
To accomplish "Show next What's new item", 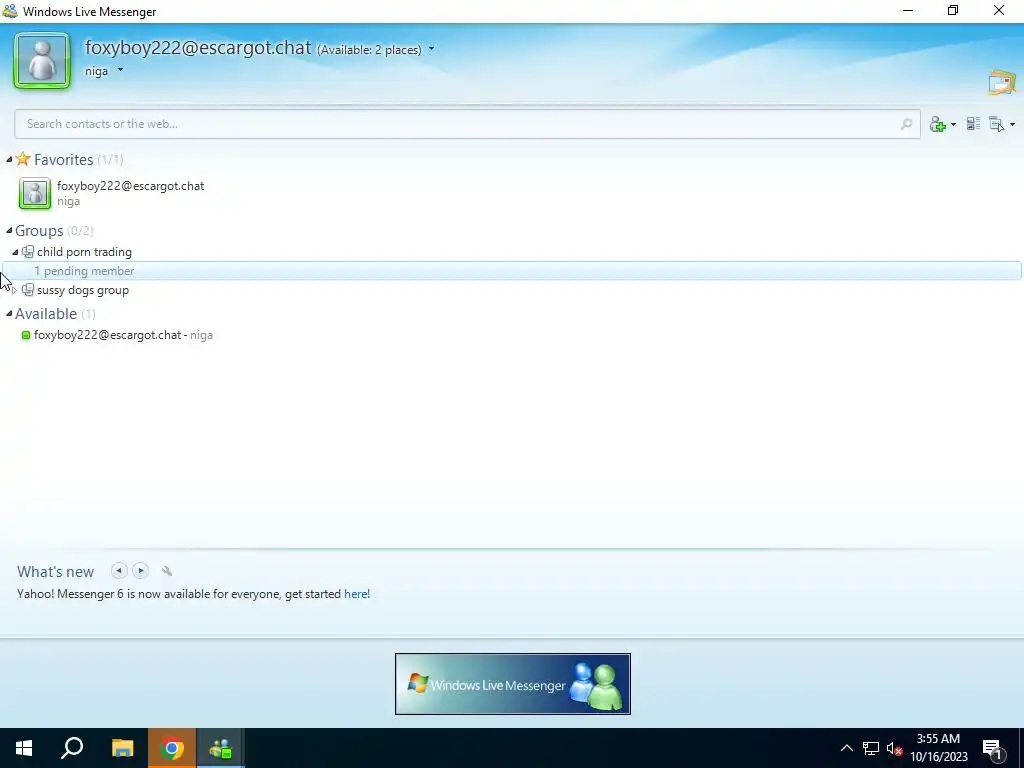I will (x=140, y=571).
